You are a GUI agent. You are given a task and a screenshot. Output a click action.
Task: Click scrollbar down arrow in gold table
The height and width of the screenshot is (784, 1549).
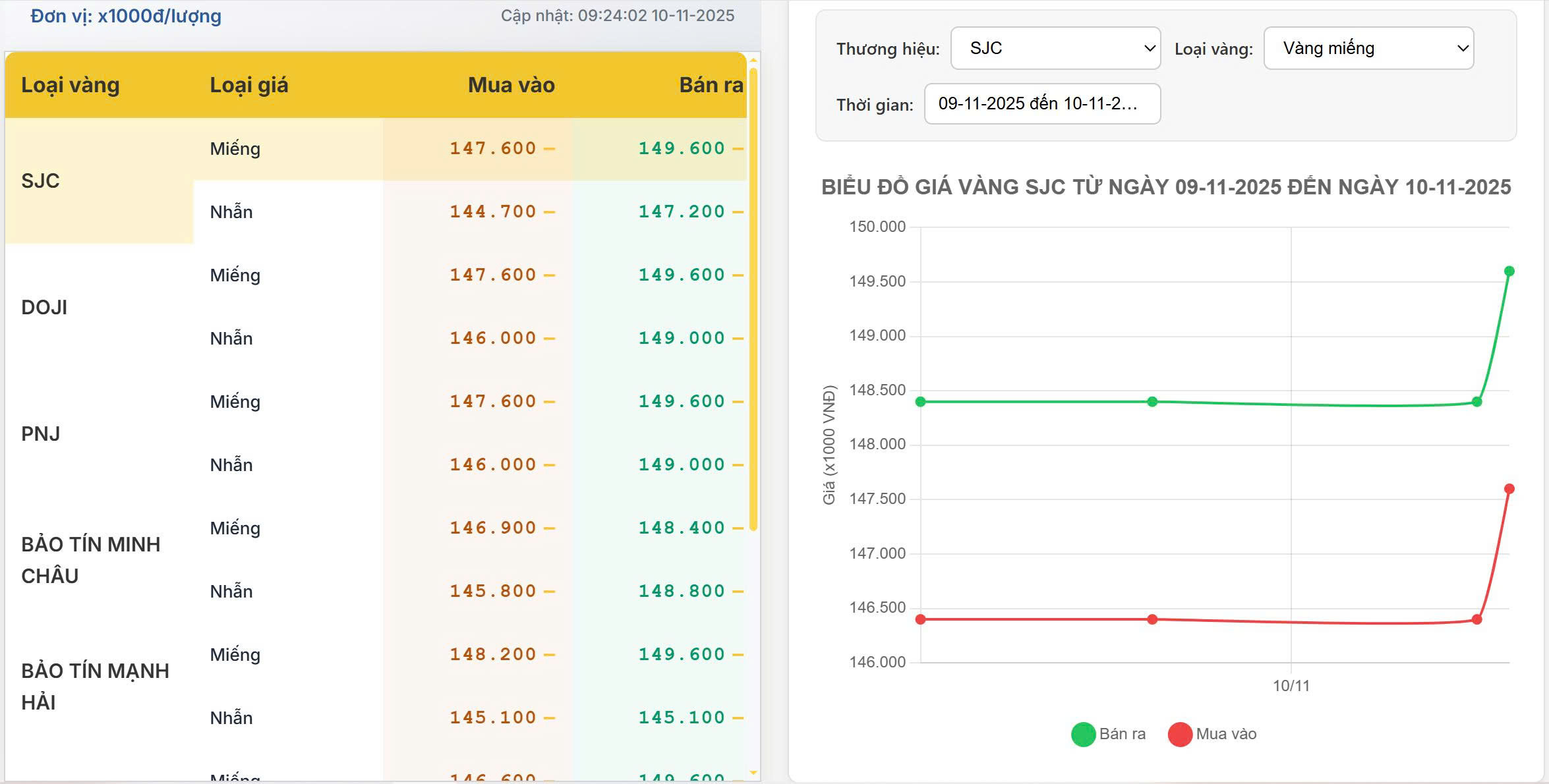click(x=753, y=772)
